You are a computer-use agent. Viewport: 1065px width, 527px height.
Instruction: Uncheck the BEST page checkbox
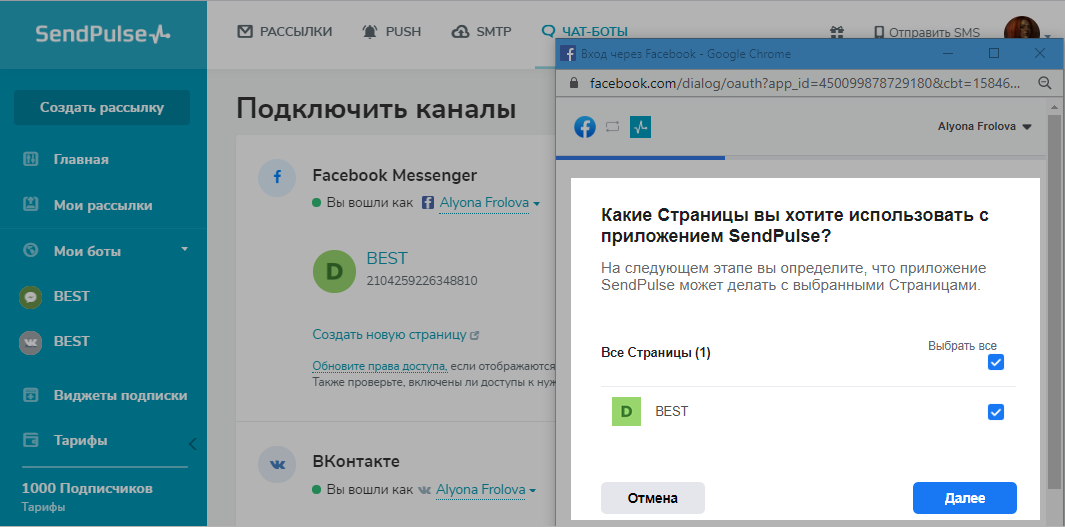[995, 412]
